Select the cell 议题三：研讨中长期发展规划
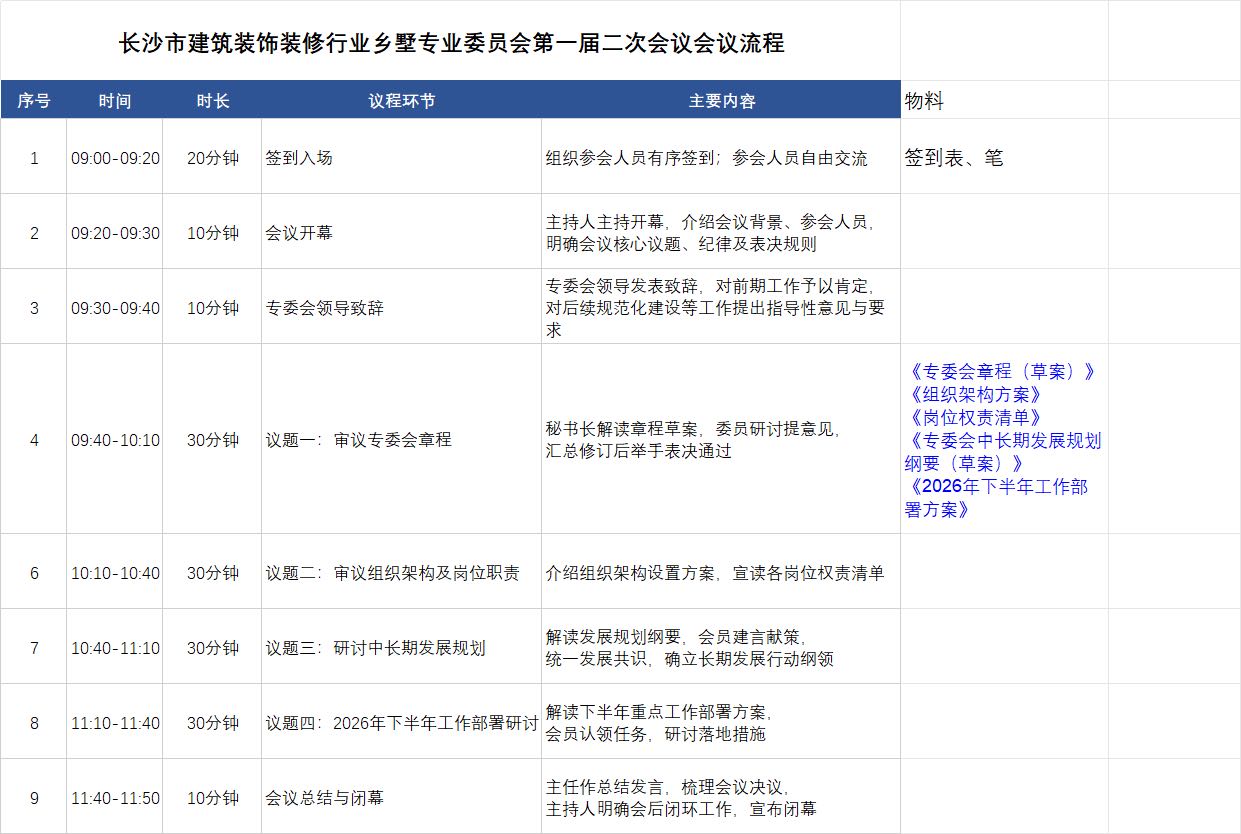Viewport: 1241px width, 834px height. [401, 647]
